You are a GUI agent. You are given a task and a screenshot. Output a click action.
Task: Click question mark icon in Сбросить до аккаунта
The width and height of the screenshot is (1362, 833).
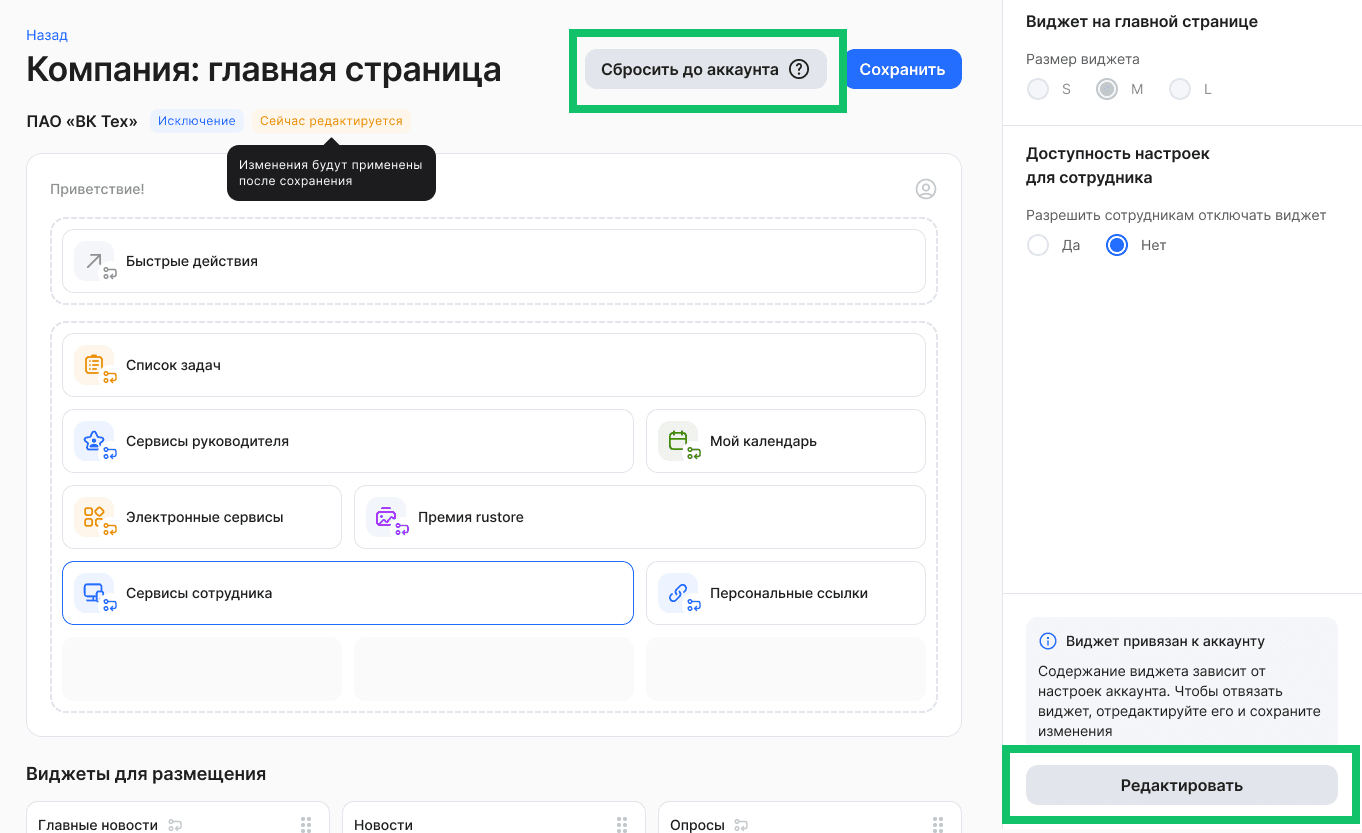tap(798, 70)
